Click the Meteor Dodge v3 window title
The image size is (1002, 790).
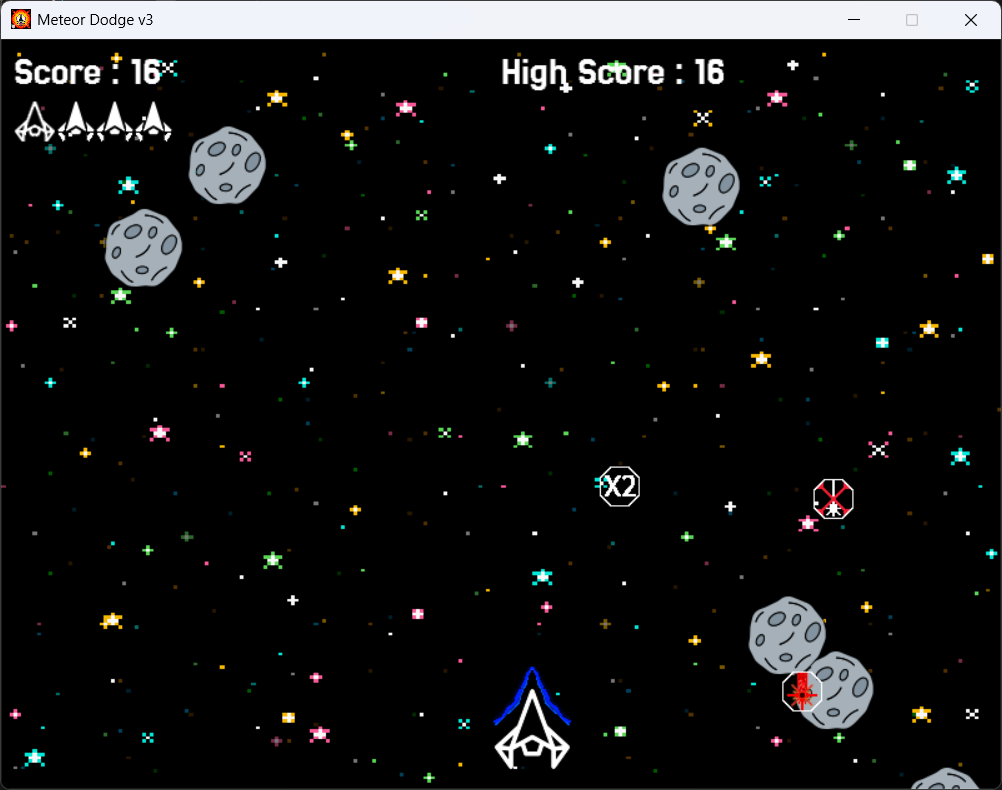(95, 20)
